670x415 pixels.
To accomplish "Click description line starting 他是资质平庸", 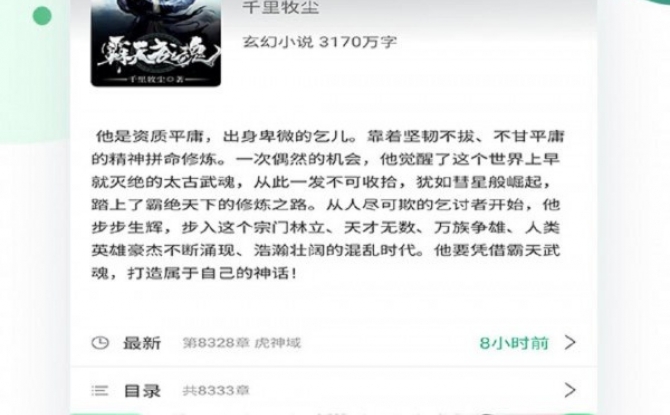I will click(329, 136).
